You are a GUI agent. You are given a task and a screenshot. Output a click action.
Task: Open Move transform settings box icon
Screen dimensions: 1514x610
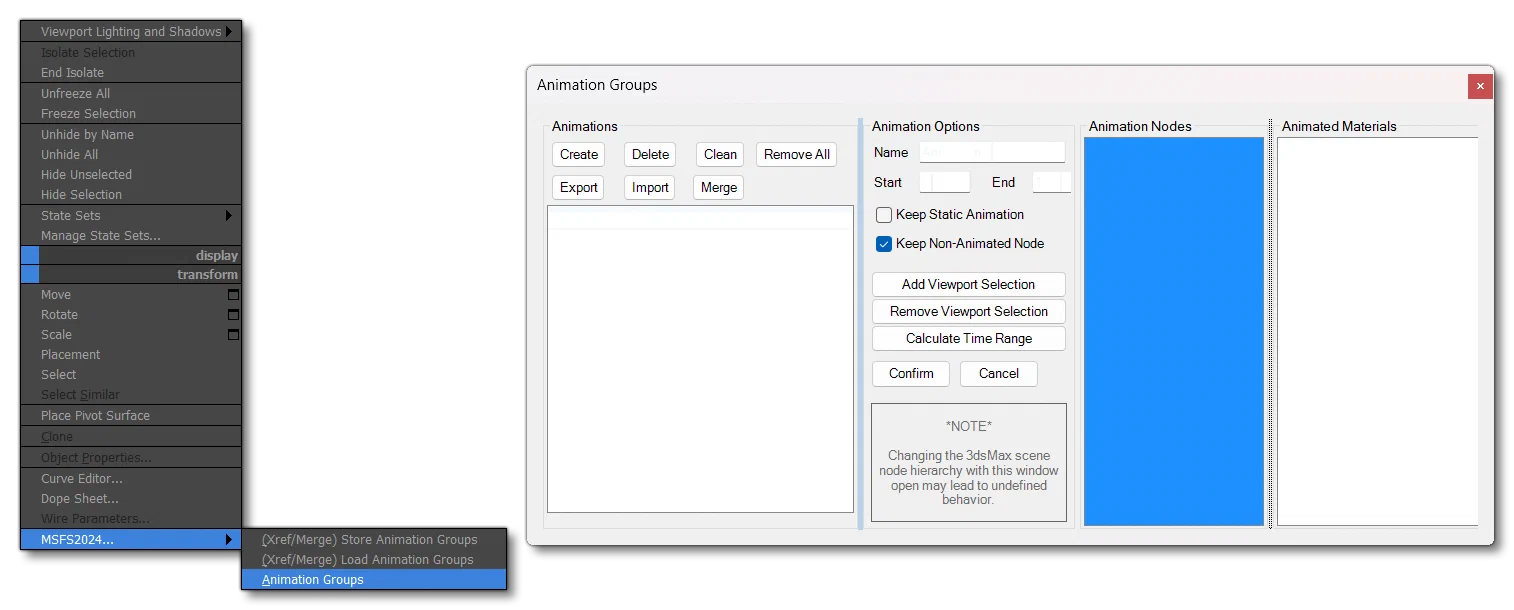233,295
